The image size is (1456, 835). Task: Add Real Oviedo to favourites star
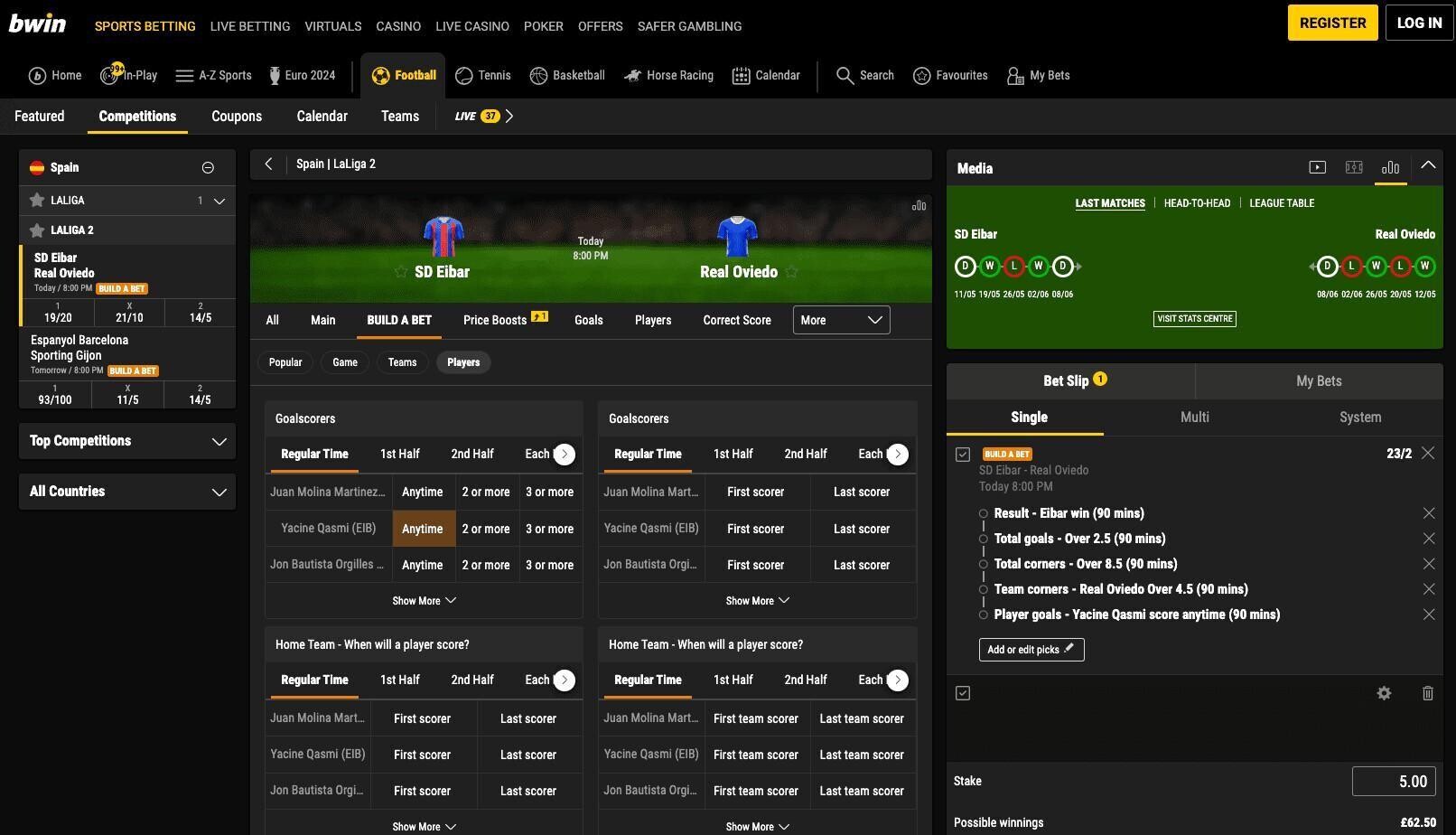click(792, 272)
